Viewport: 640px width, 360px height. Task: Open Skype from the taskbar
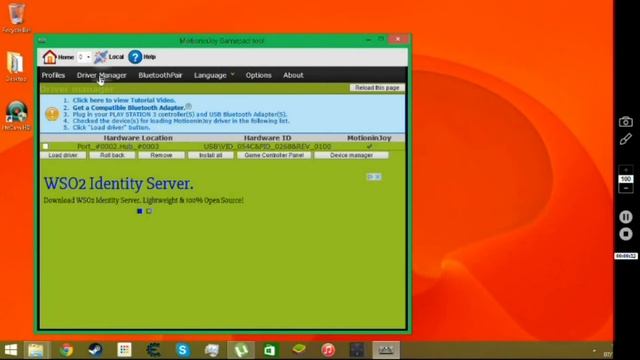point(183,350)
